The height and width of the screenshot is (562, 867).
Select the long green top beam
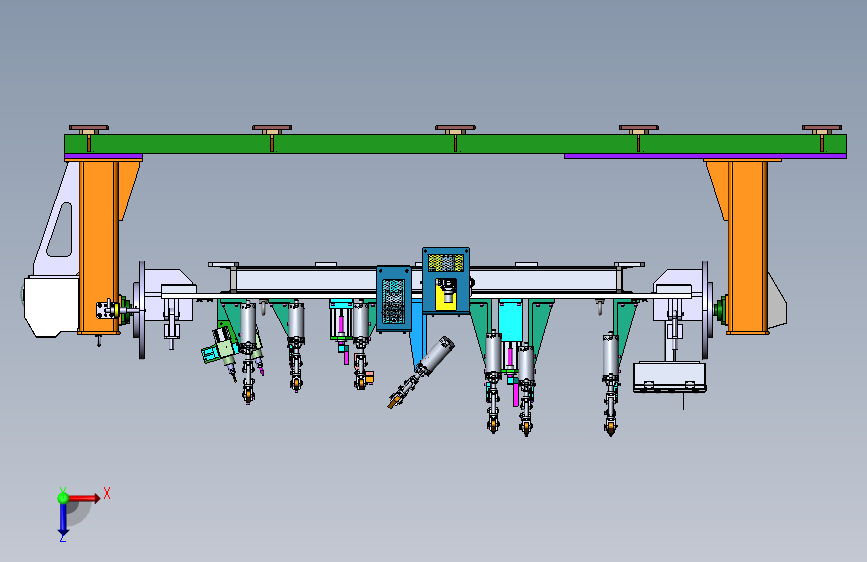coord(455,144)
